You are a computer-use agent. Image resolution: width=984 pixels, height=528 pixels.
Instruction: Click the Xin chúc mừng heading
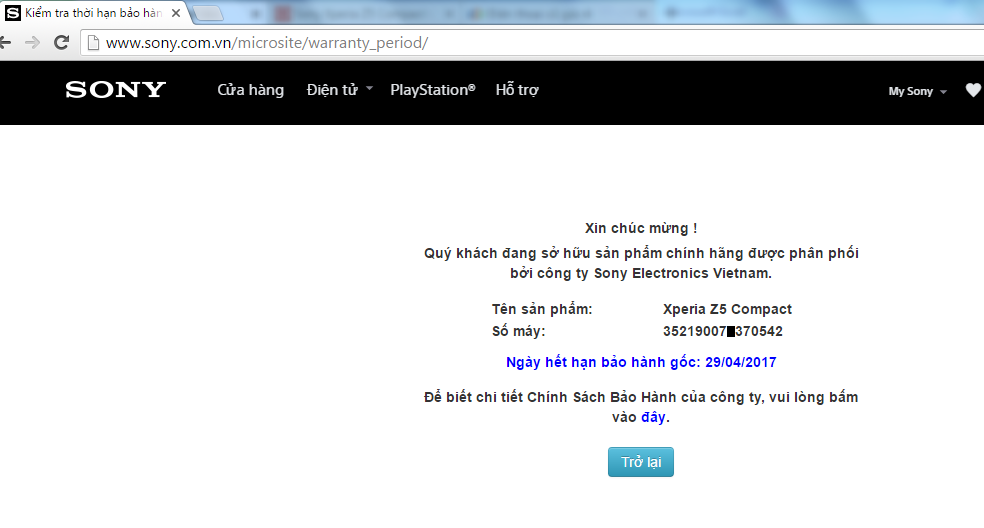[641, 229]
